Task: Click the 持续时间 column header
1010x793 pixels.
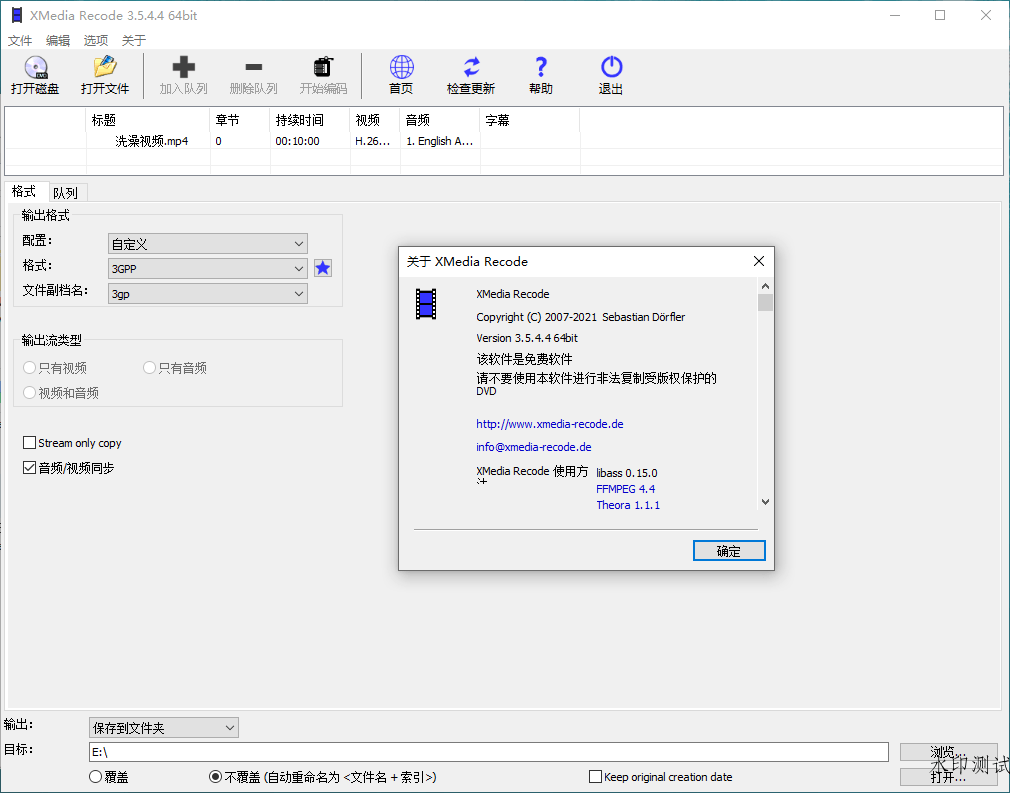Action: [310, 120]
